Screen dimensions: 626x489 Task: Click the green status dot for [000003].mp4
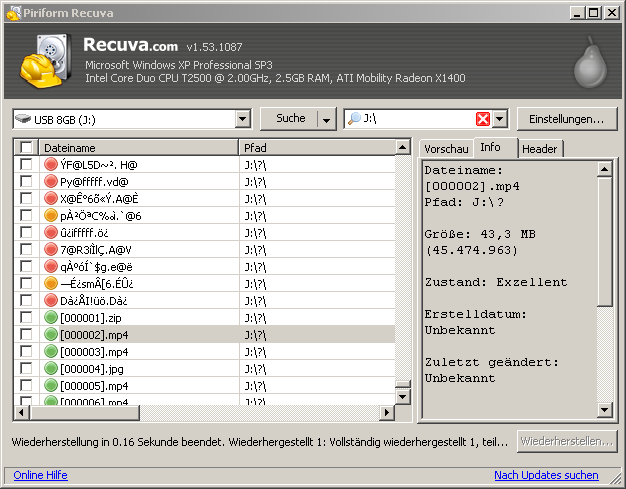(51, 351)
